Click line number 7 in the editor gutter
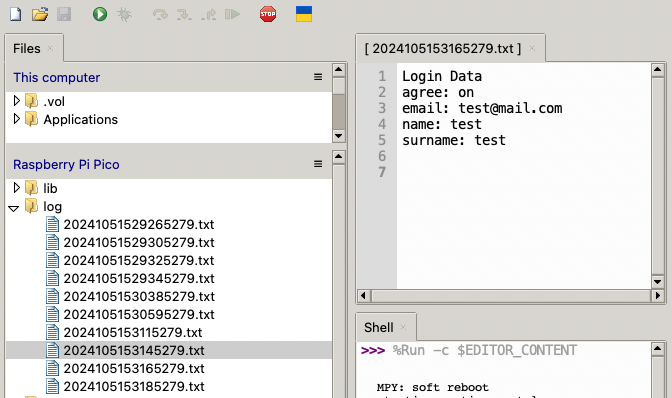 pyautogui.click(x=382, y=172)
